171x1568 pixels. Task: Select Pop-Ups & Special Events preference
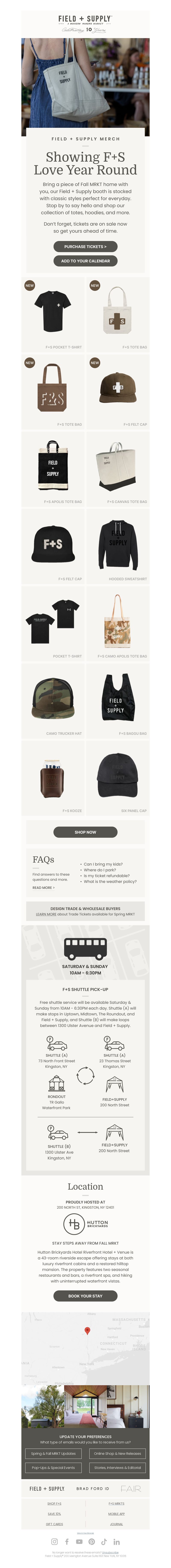(x=54, y=1468)
